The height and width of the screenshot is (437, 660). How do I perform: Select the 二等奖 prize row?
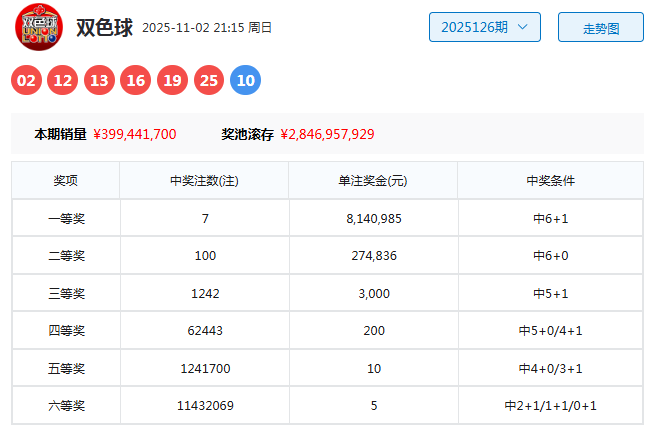click(x=66, y=256)
